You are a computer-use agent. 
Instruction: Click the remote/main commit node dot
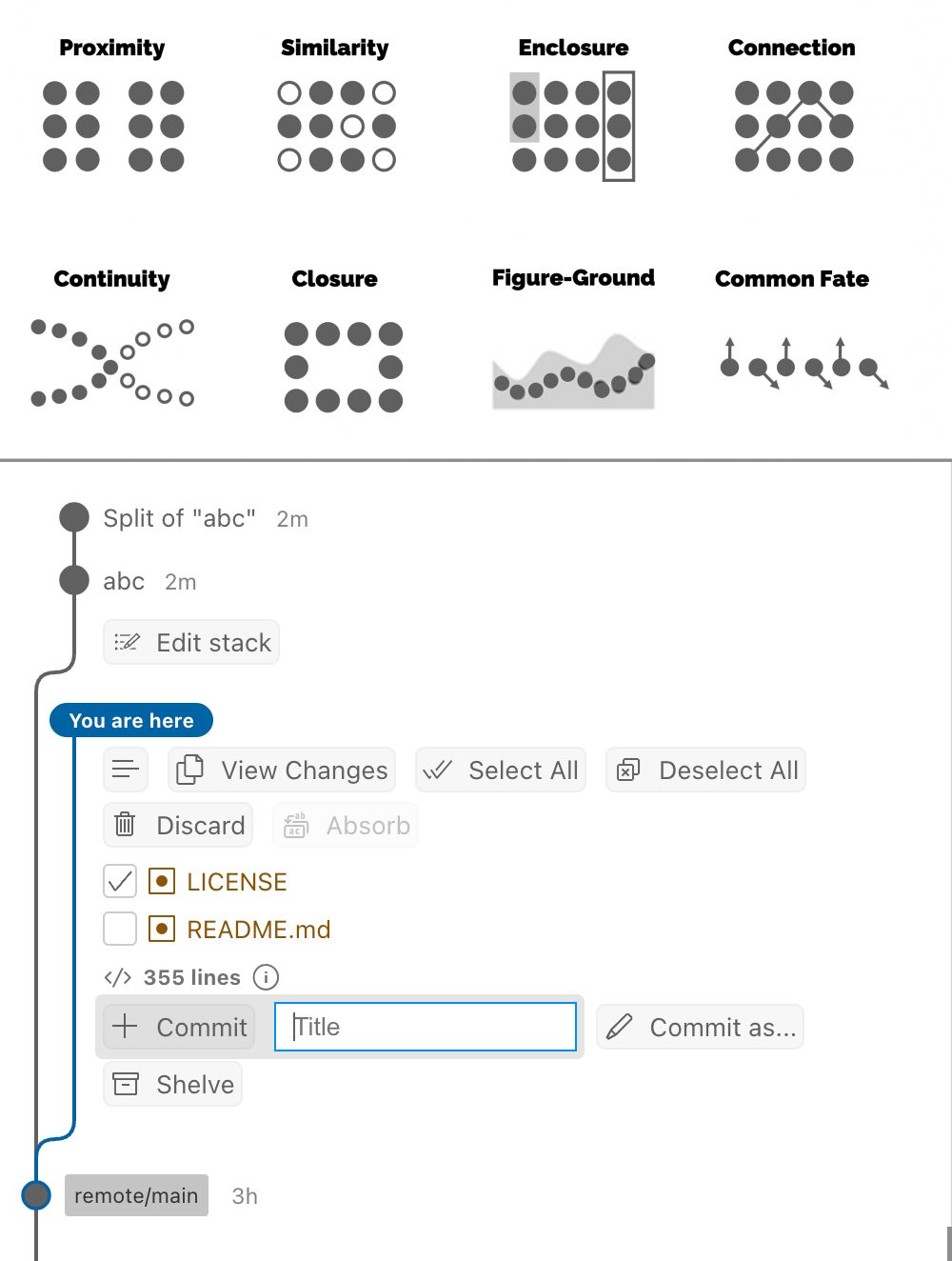[x=36, y=1194]
